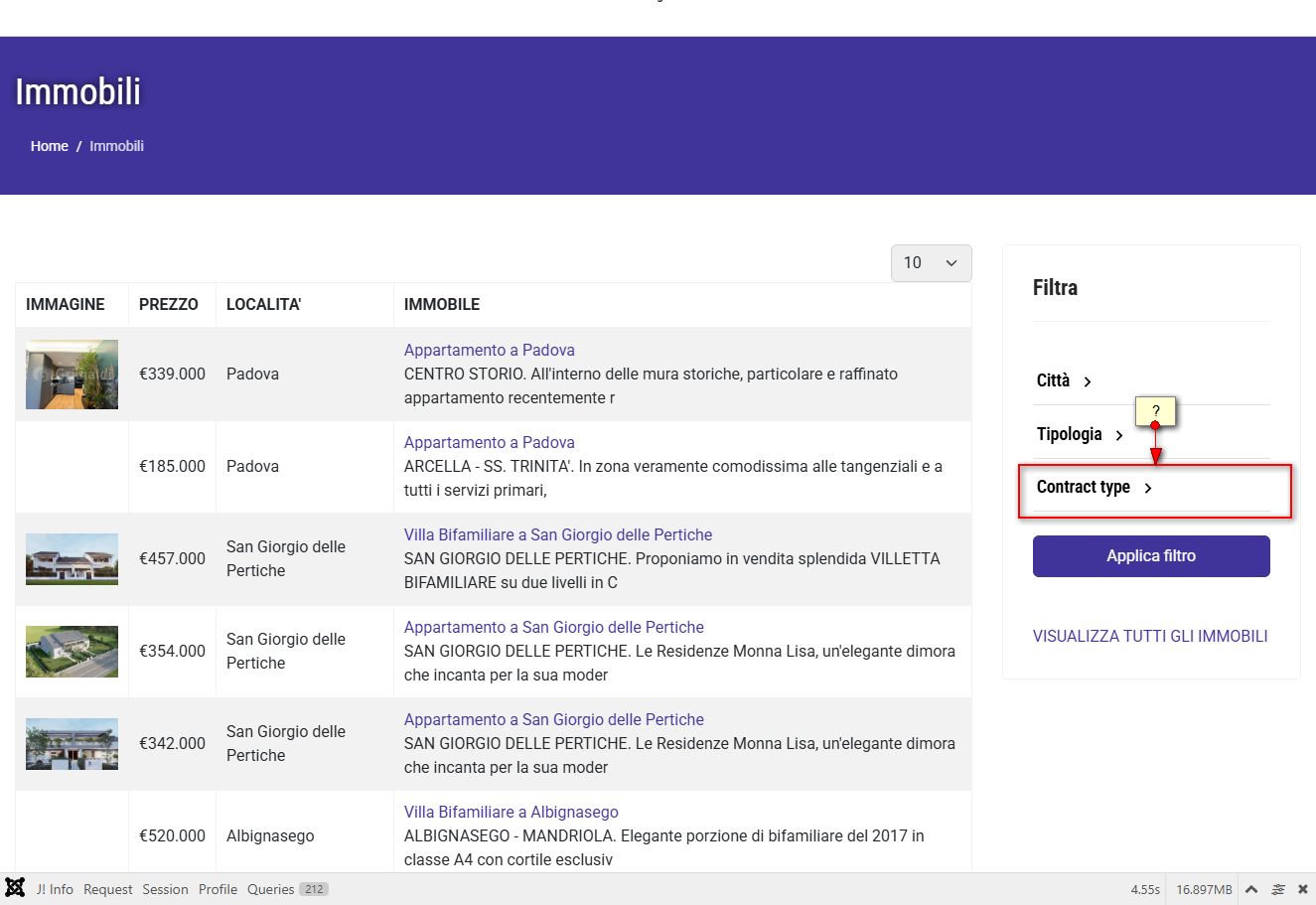Open Villa Bifamiliare a Albignasego listing link
The height and width of the screenshot is (905, 1316).
511,812
